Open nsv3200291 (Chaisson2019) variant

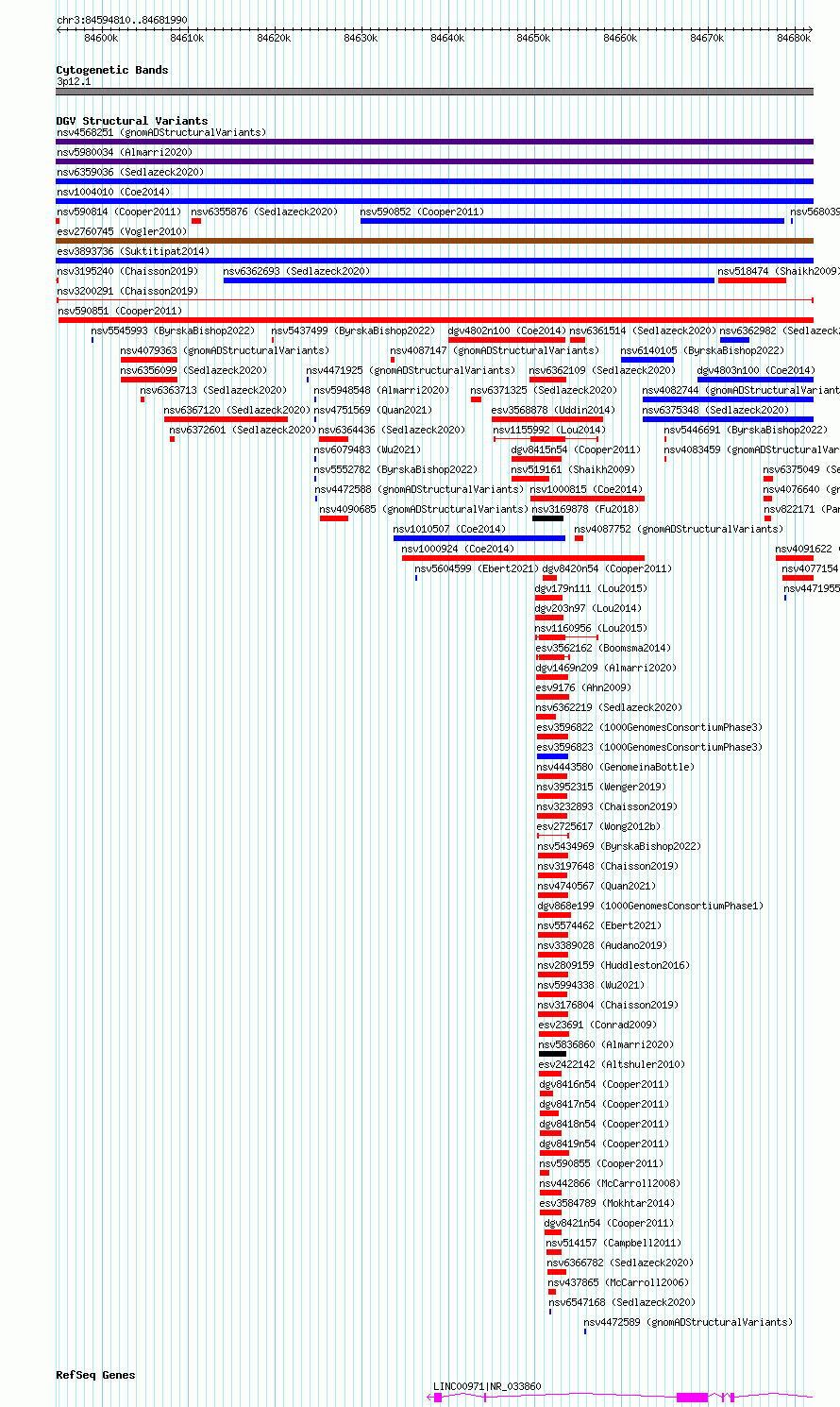pyautogui.click(x=127, y=291)
